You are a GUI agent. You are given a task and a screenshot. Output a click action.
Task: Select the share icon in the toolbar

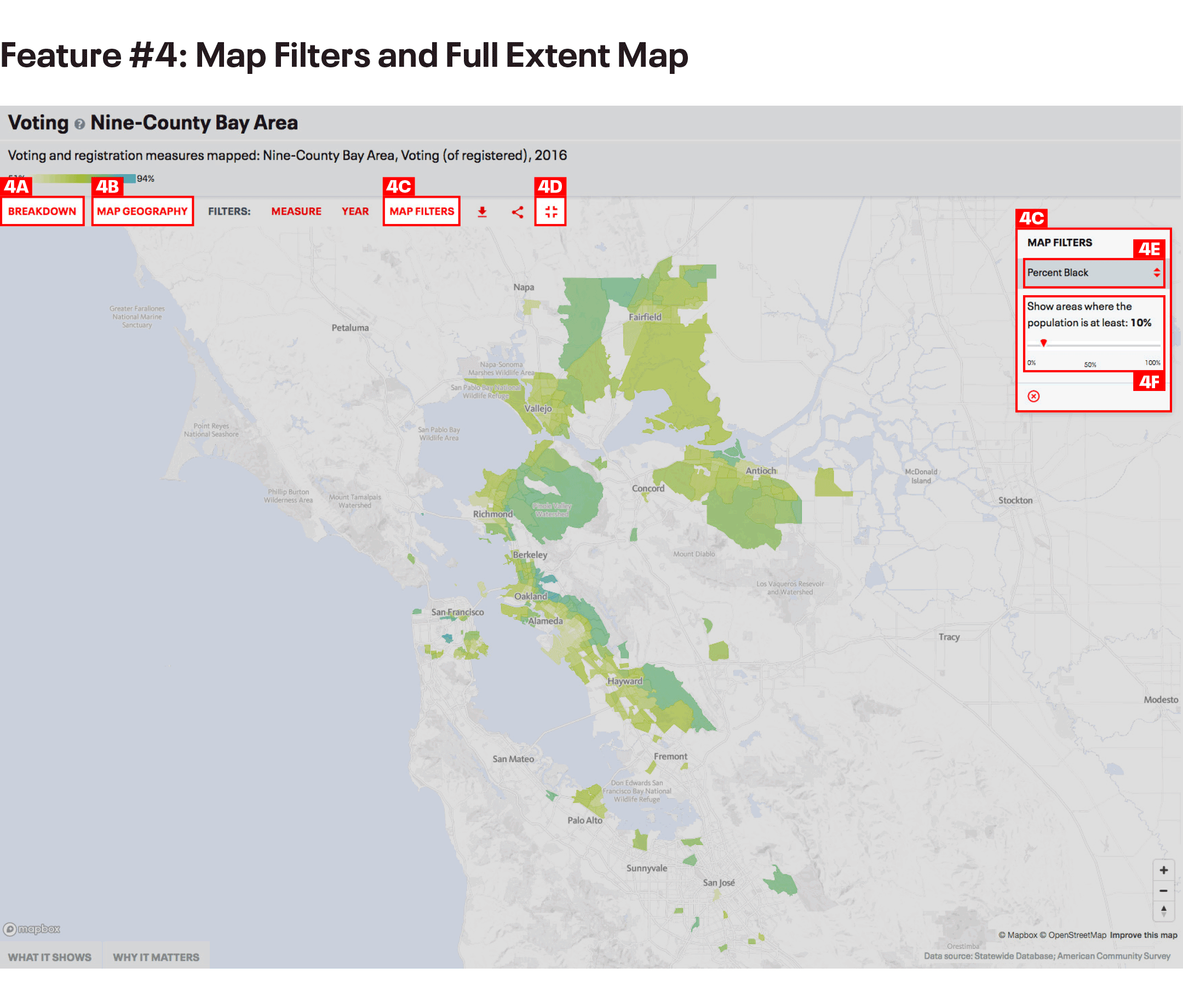517,211
